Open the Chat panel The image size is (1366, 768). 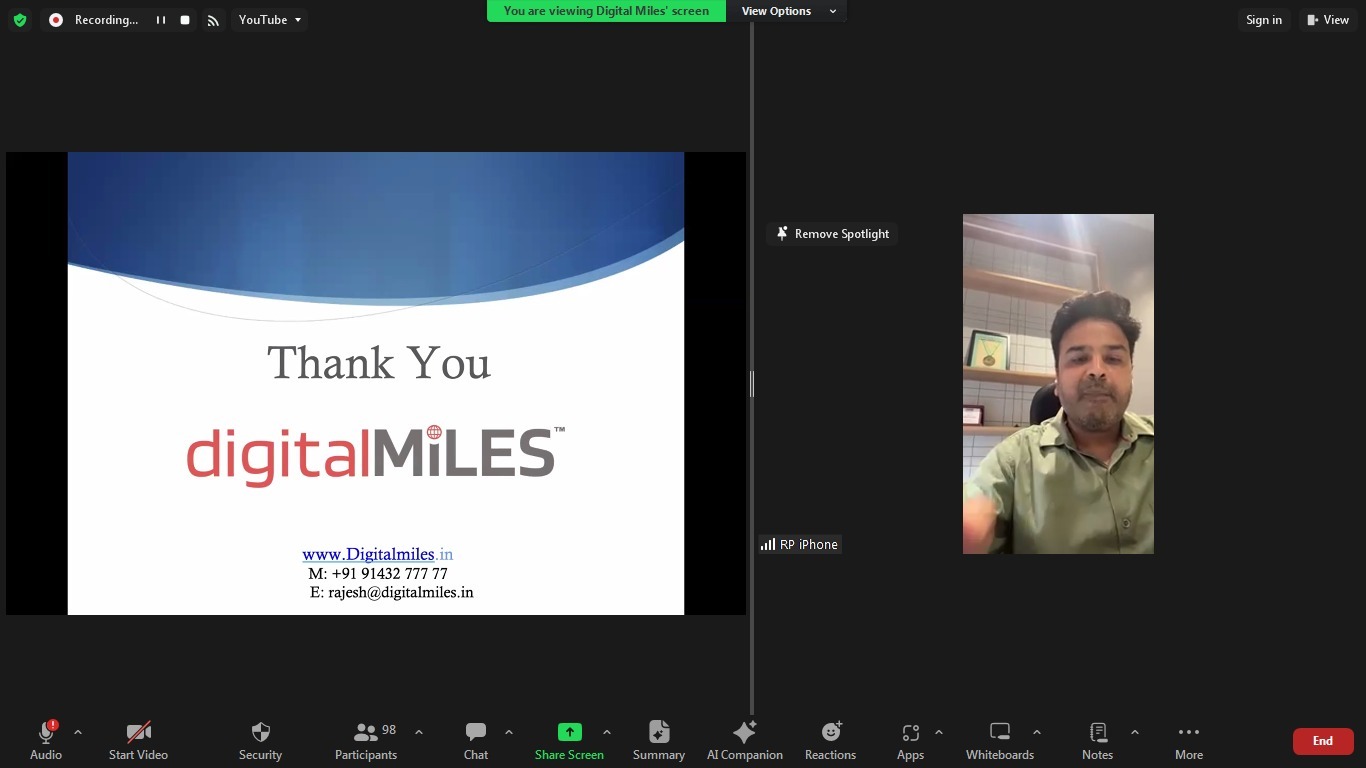[476, 740]
